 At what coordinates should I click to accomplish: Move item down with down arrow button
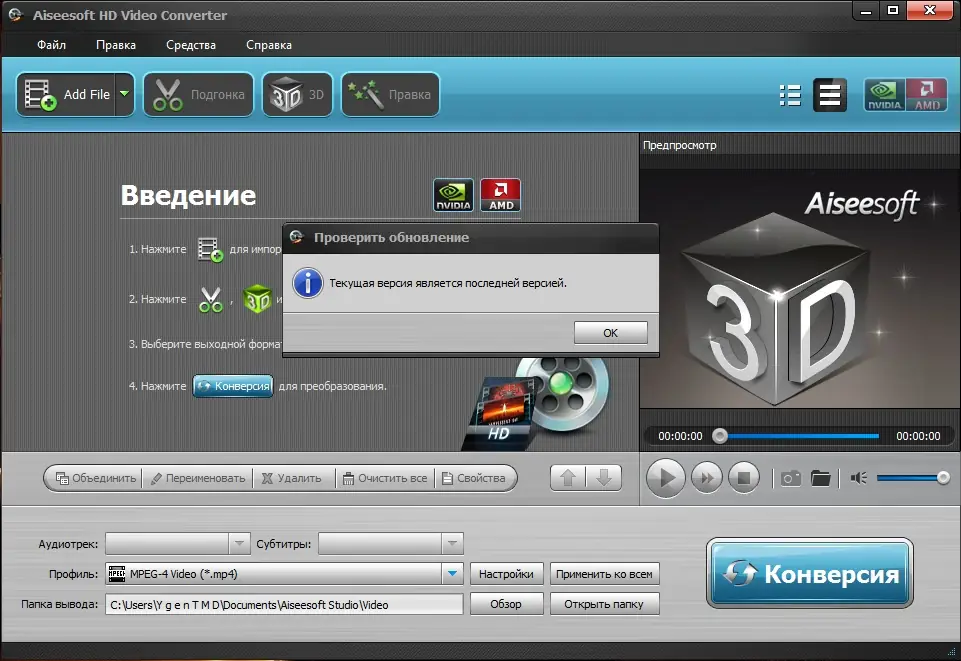(x=604, y=478)
